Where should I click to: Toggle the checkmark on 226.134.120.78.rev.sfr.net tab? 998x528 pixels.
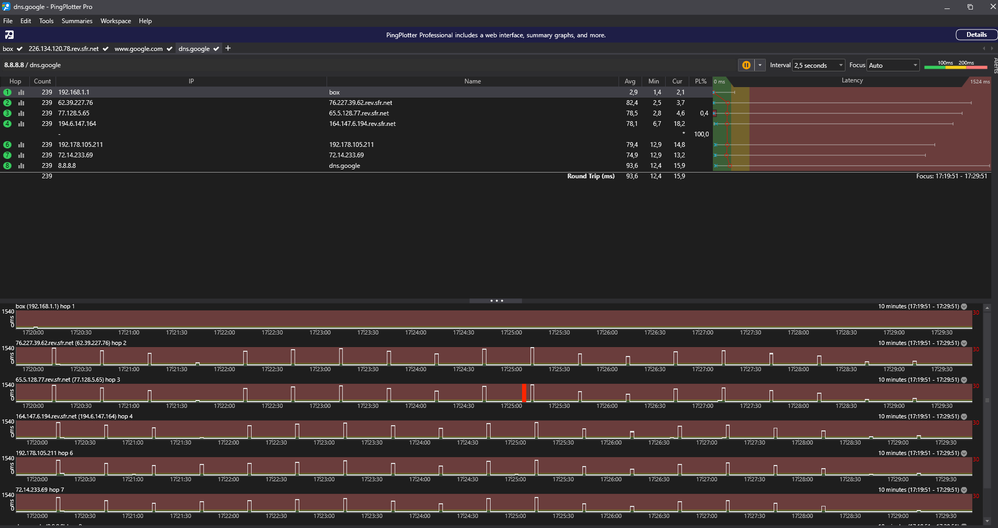point(106,48)
